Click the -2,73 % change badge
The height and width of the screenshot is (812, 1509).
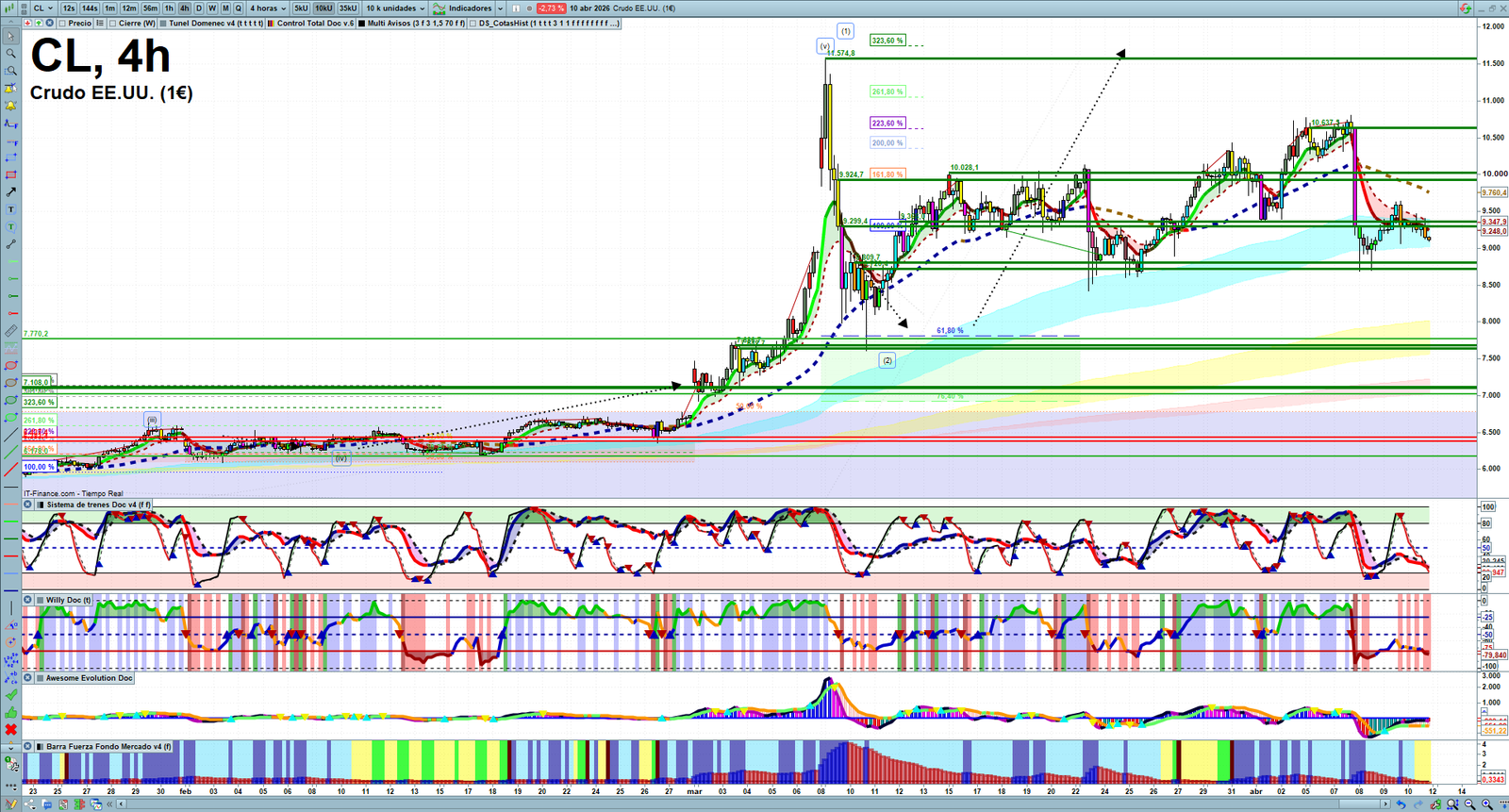(x=551, y=8)
